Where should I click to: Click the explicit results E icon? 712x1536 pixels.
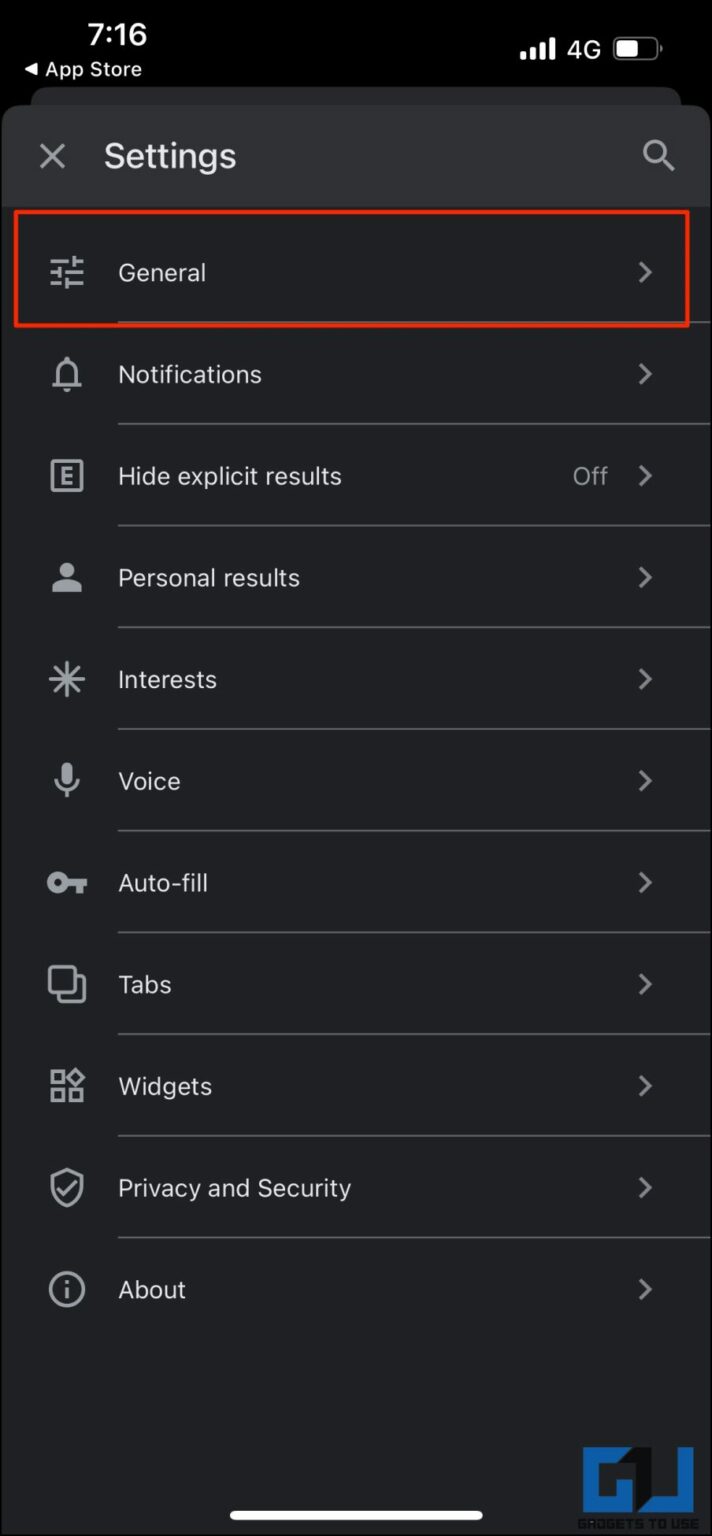click(66, 476)
